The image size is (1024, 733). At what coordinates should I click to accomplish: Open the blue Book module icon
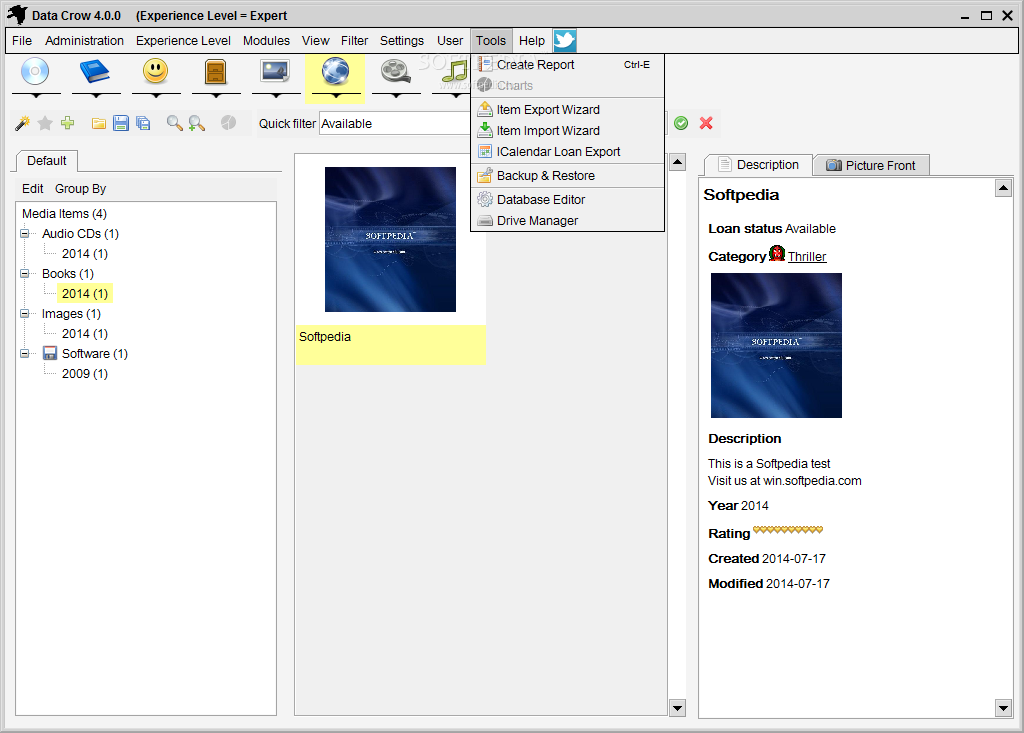(x=95, y=72)
